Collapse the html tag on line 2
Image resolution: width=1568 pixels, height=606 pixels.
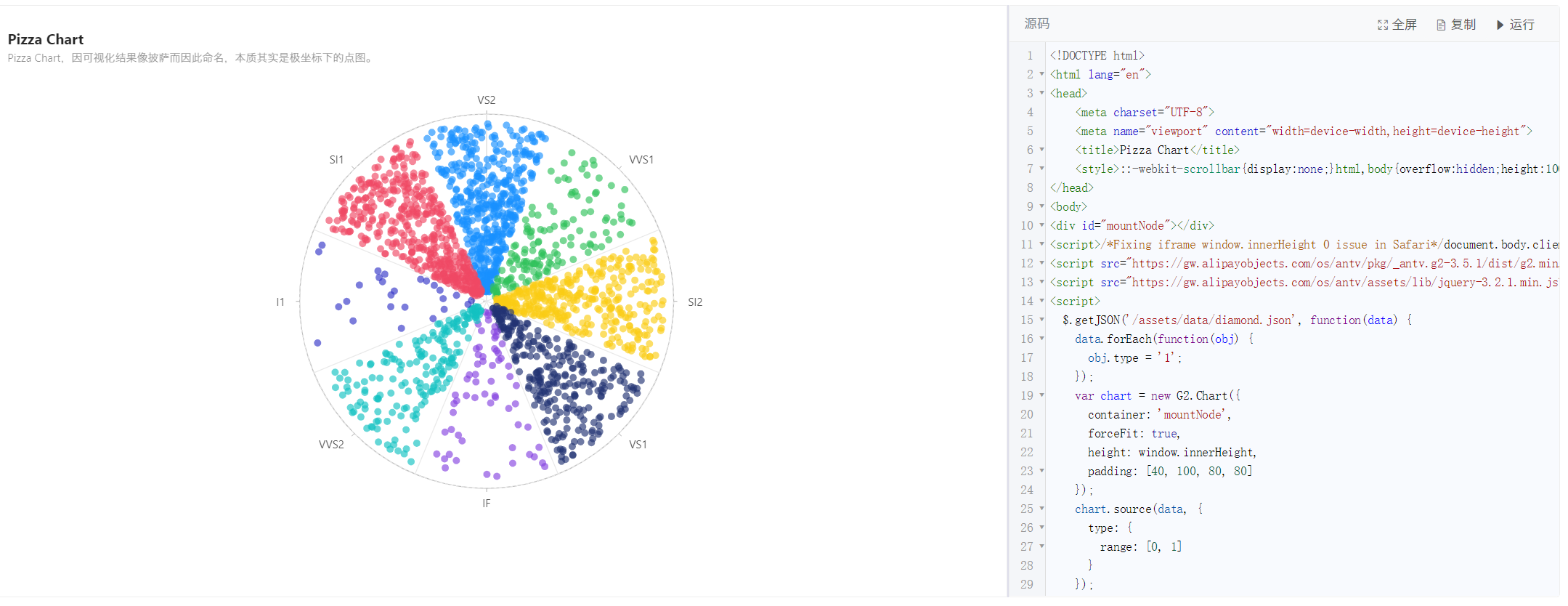[x=1041, y=74]
